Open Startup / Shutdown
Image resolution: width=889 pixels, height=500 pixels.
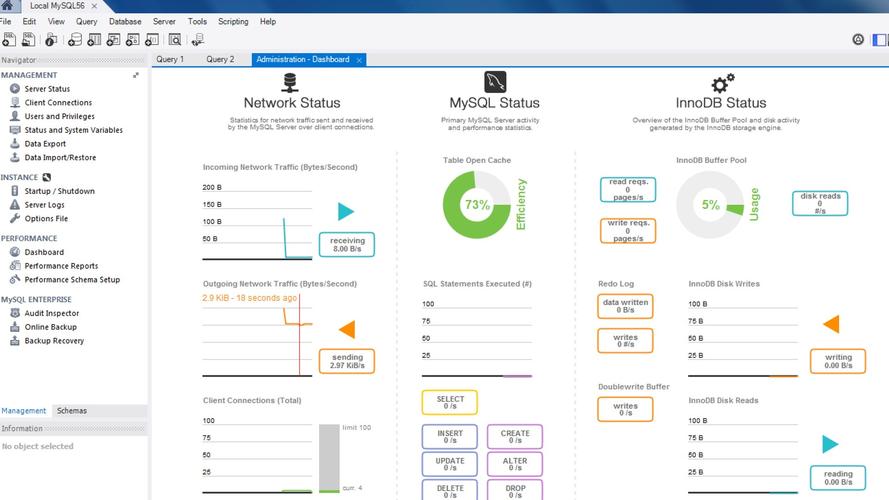click(x=60, y=191)
